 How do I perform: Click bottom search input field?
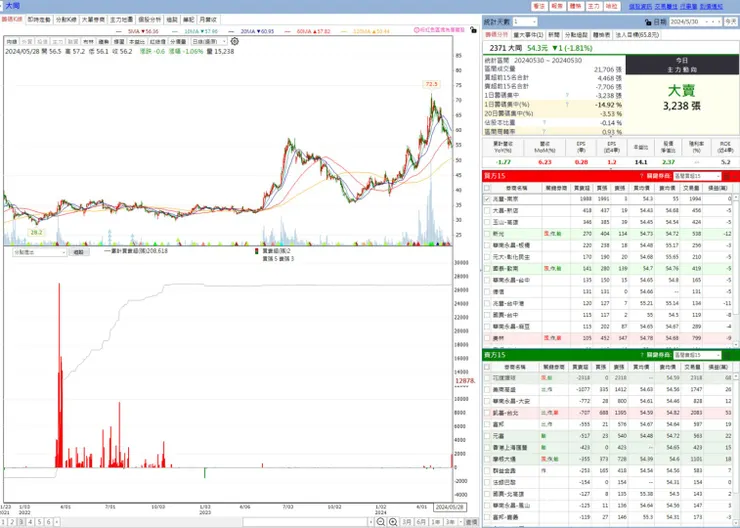tap(305, 522)
